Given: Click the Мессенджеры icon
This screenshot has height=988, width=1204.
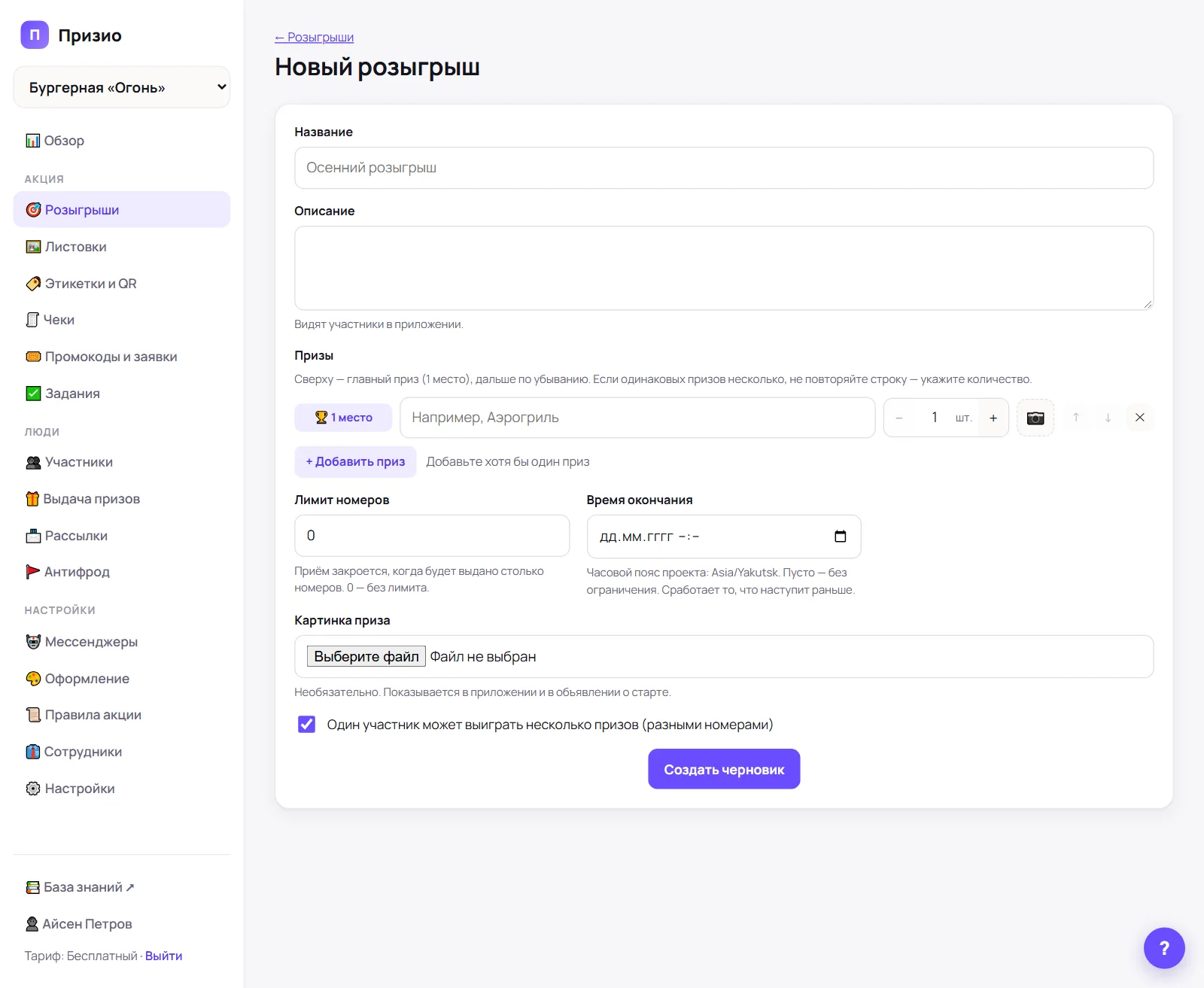Looking at the screenshot, I should [x=33, y=642].
